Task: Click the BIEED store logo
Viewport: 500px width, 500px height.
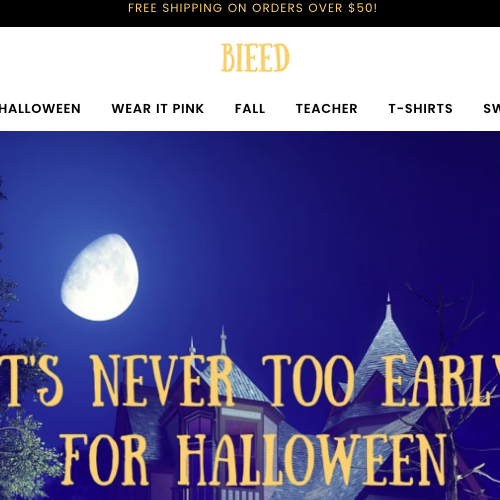Action: (255, 57)
